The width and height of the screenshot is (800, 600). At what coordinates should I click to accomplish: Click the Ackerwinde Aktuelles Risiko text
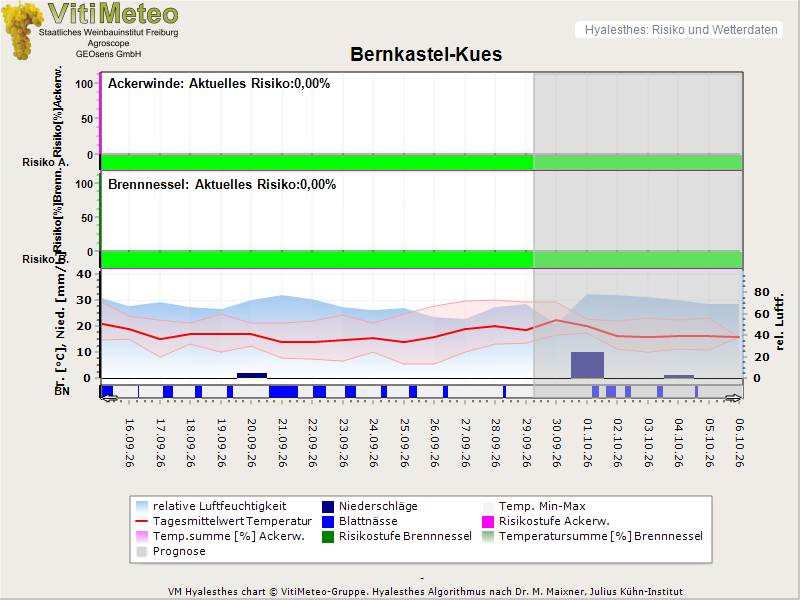pos(219,84)
